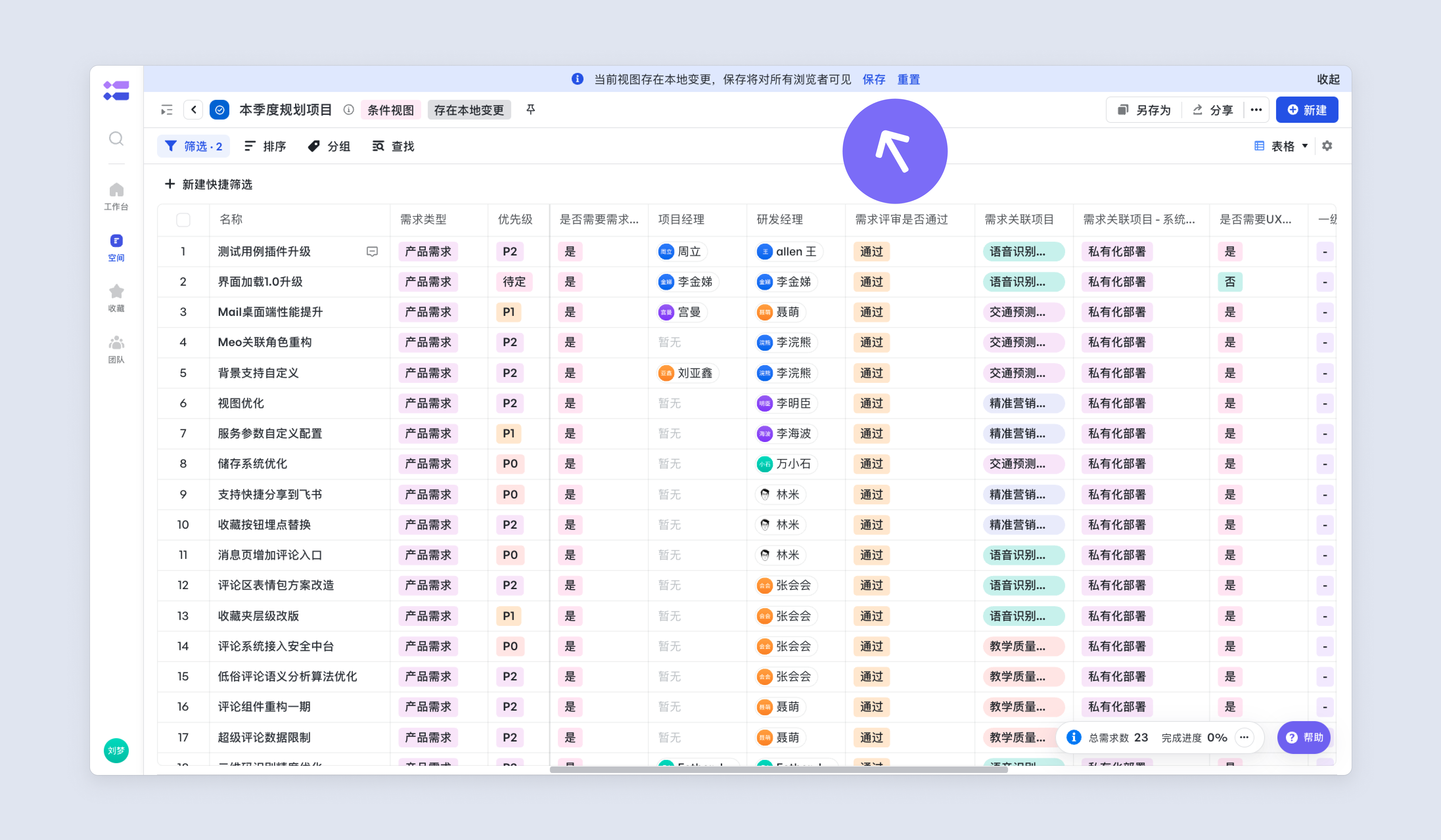Click the 需求类型 column header
This screenshot has width=1441, height=840.
pyautogui.click(x=423, y=219)
